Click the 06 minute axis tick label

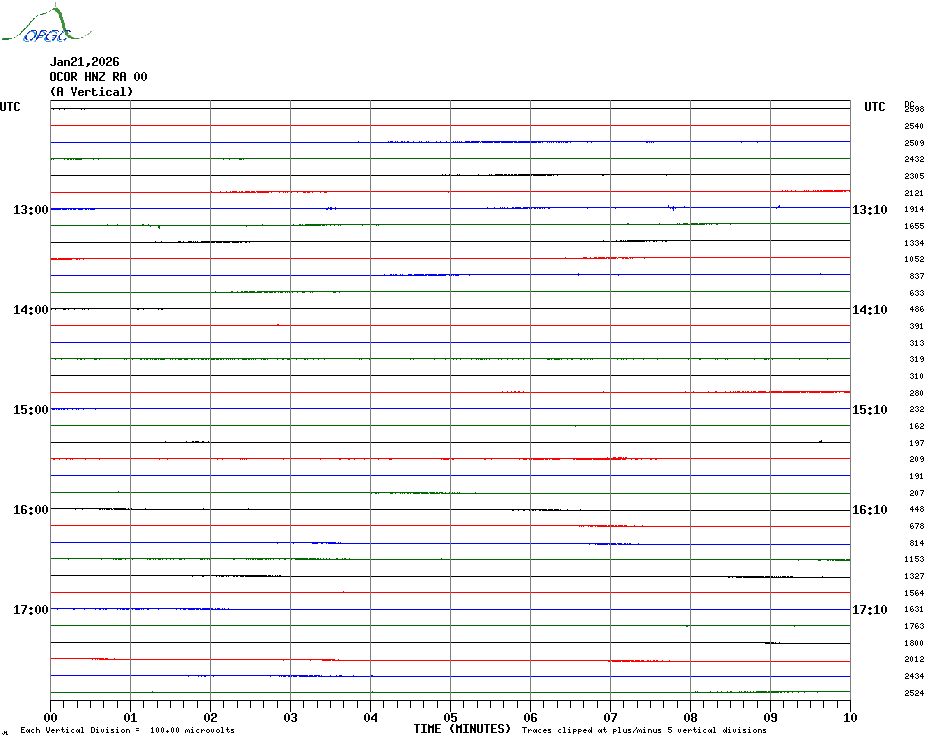pyautogui.click(x=531, y=717)
